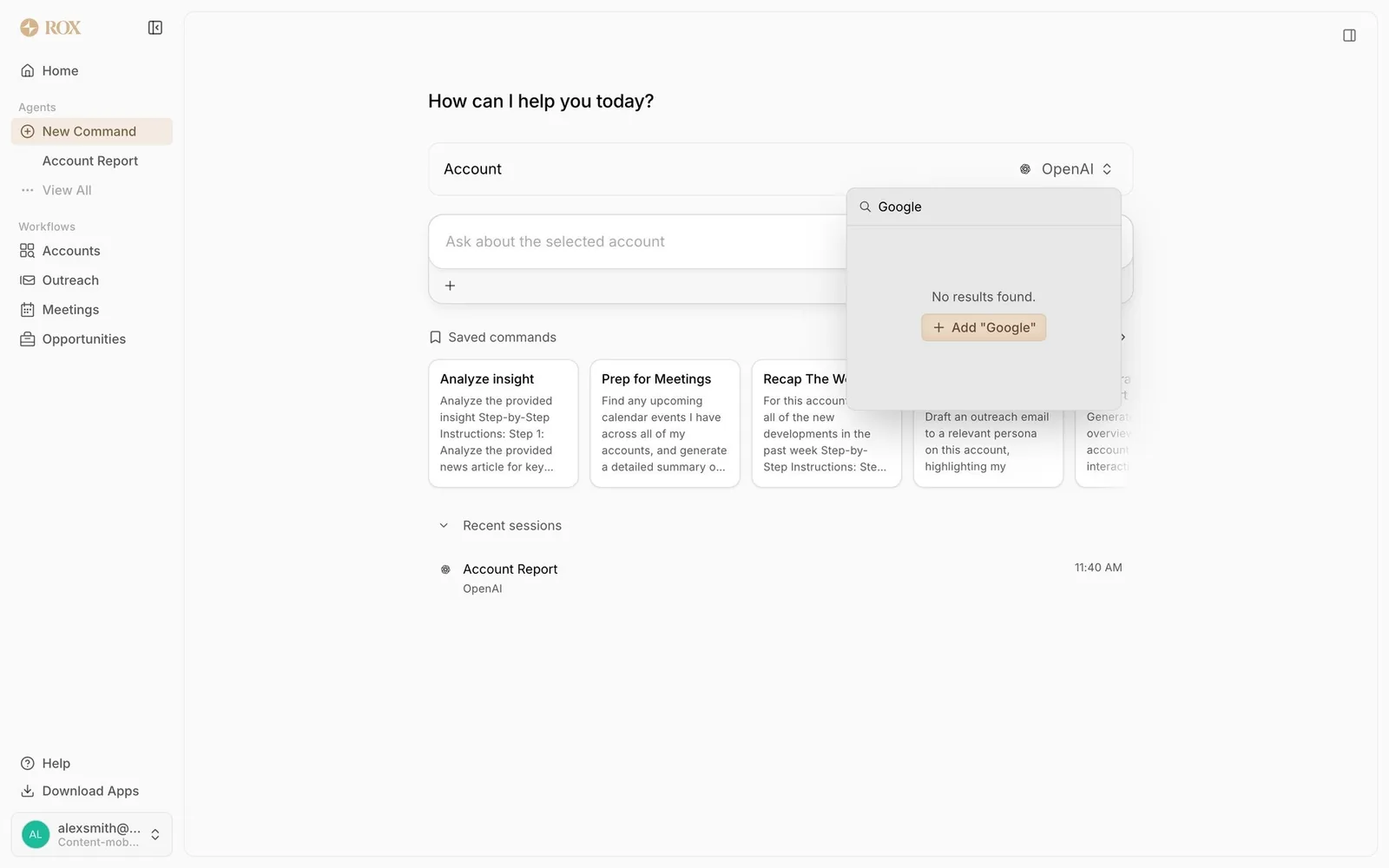This screenshot has width=1389, height=868.
Task: Click the Opportunities briefcase icon
Action: [x=28, y=339]
